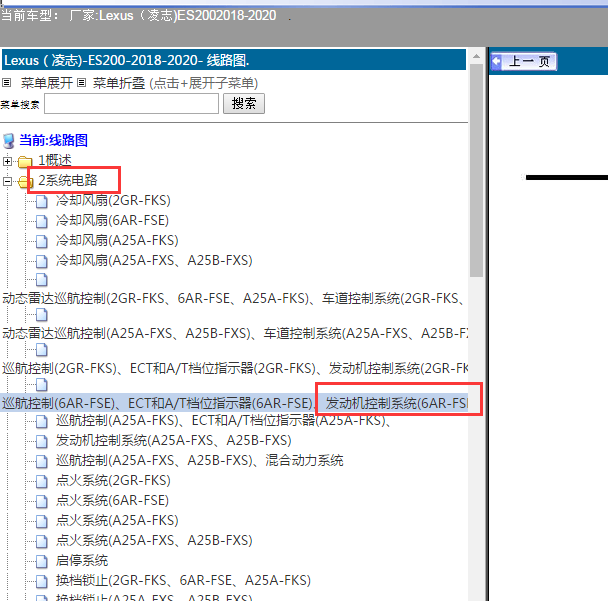Image resolution: width=608 pixels, height=601 pixels.
Task: Click the menu panel vertical scrollbar thumb
Action: tap(476, 171)
